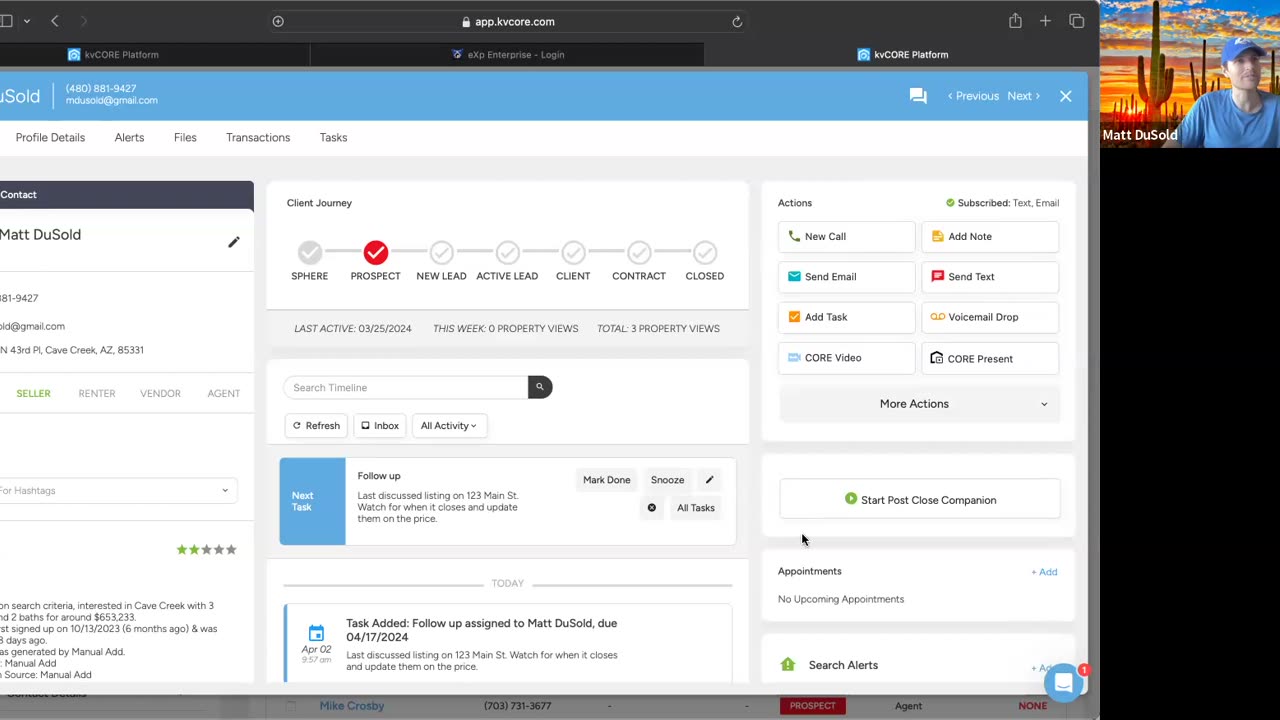Select the Renter contact type

pos(97,394)
